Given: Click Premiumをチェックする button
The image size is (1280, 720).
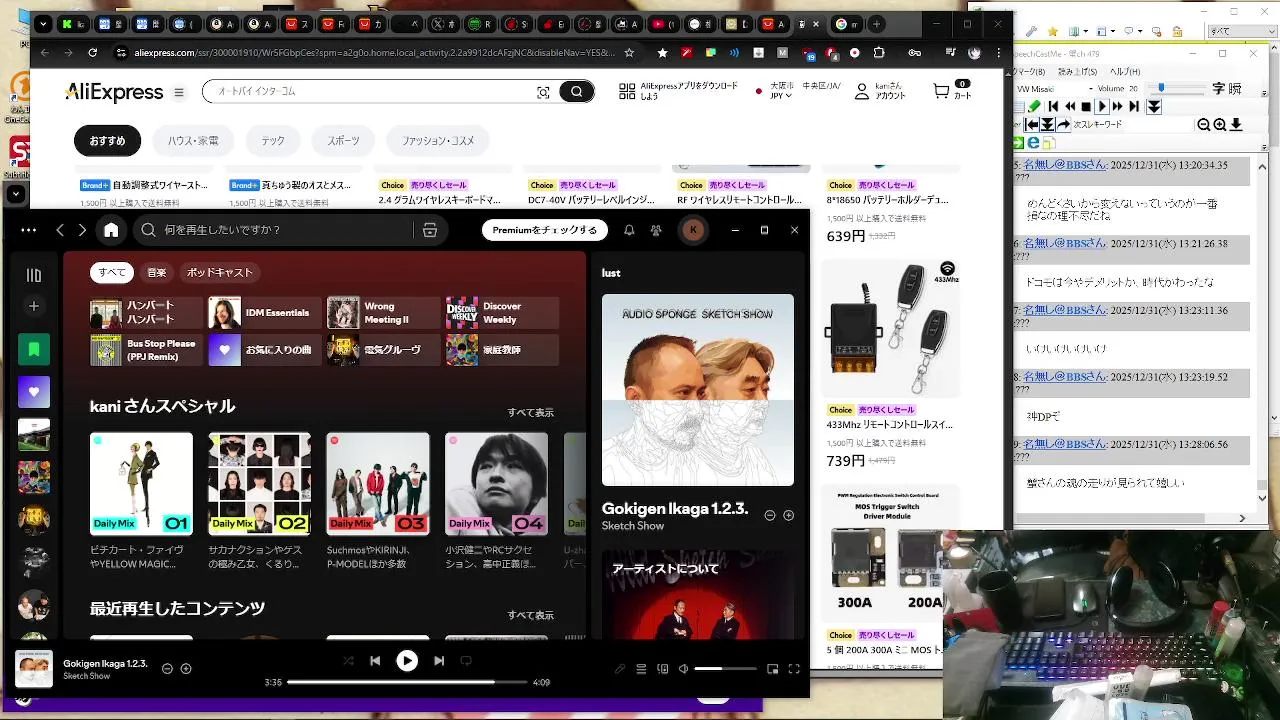Looking at the screenshot, I should point(544,230).
